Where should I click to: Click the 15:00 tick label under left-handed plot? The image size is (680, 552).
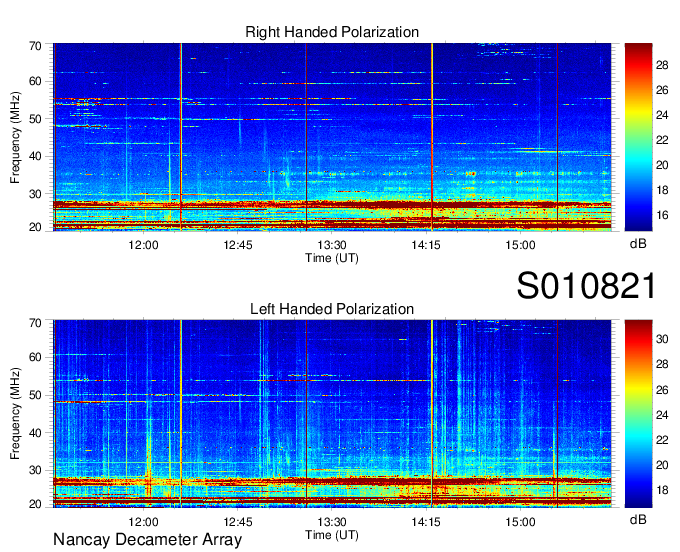click(x=520, y=522)
